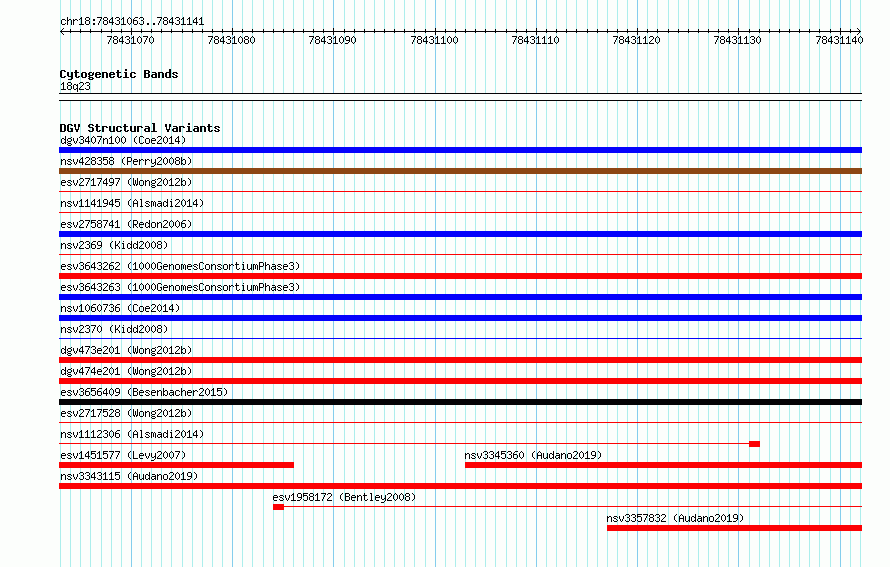Open nsv1060736 (Coe2014) variant label

click(120, 308)
